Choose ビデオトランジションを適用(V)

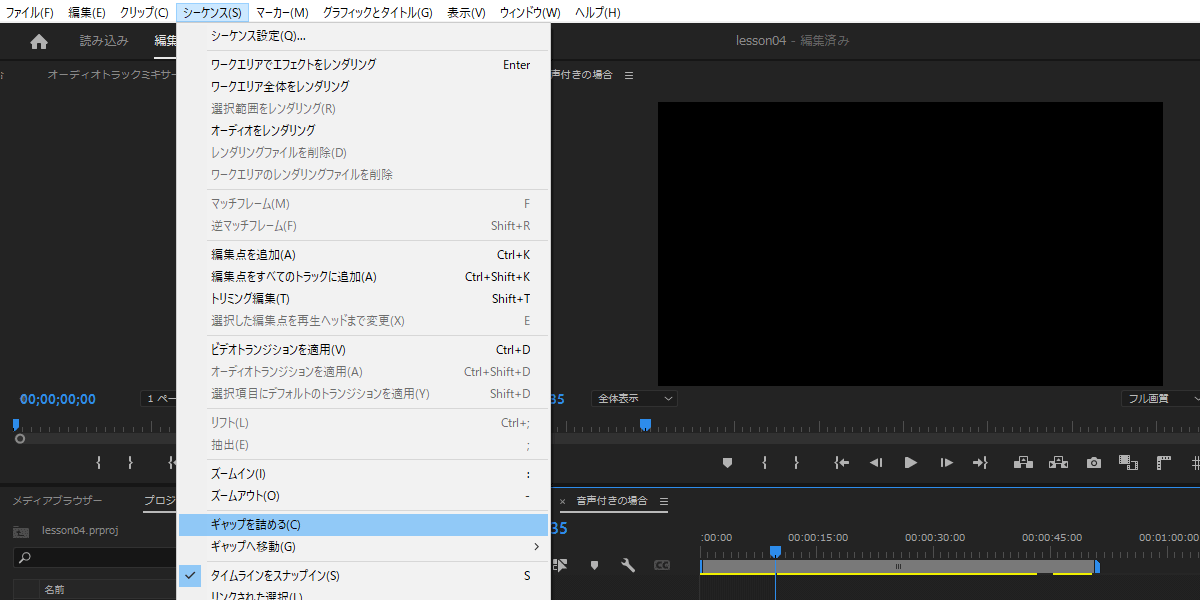click(x=363, y=350)
